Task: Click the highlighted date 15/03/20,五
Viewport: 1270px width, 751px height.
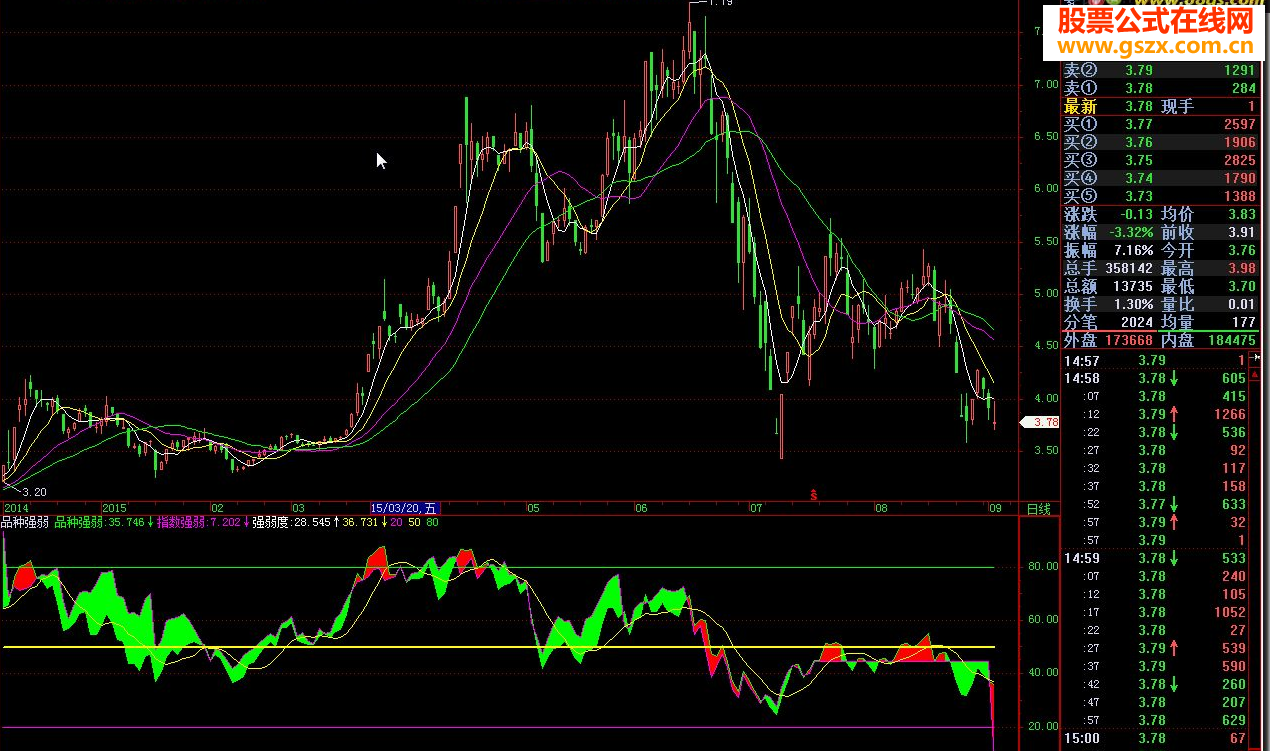Action: click(x=405, y=508)
